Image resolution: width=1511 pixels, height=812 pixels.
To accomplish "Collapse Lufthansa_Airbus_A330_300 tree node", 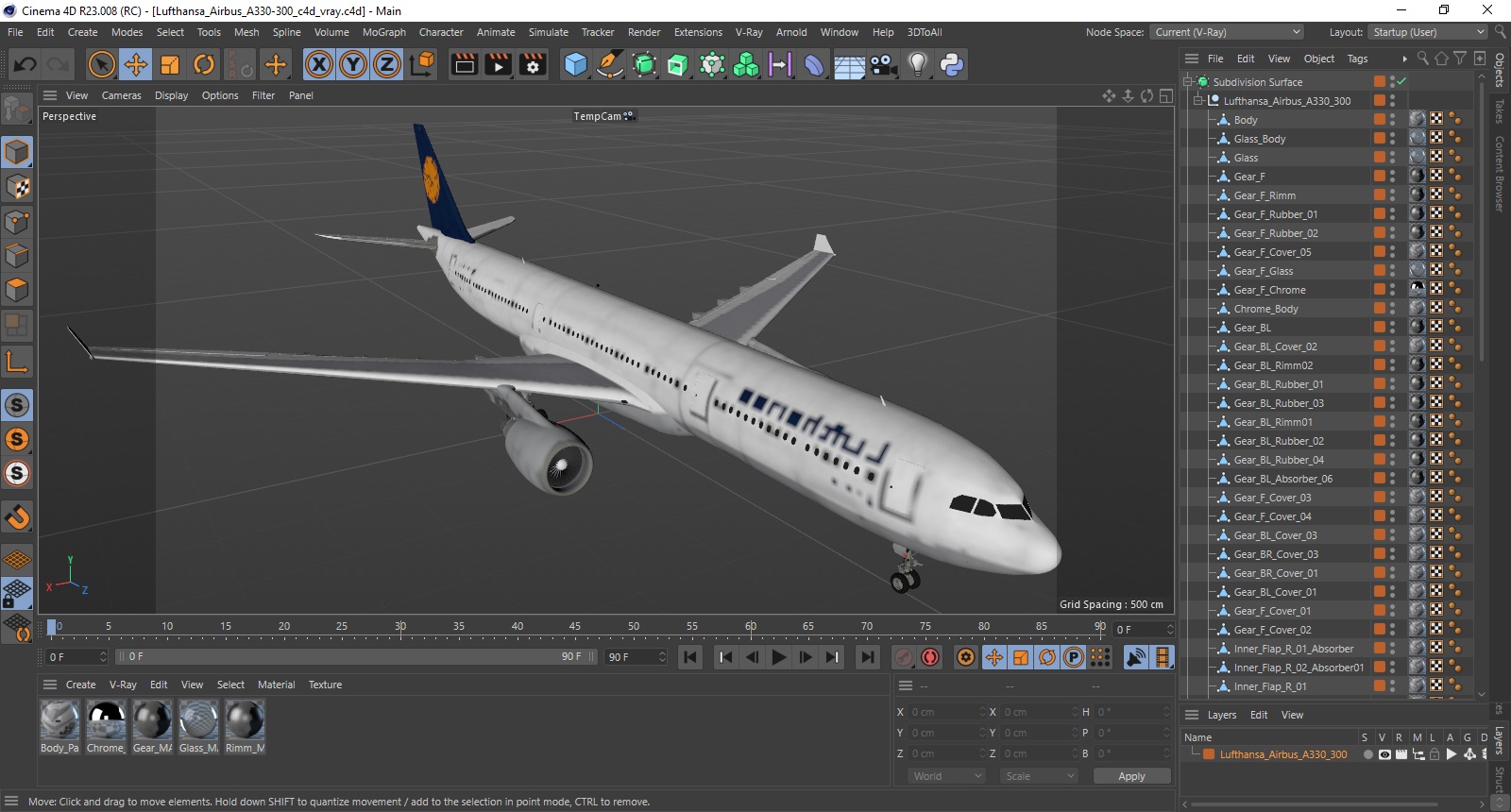I will click(1199, 101).
